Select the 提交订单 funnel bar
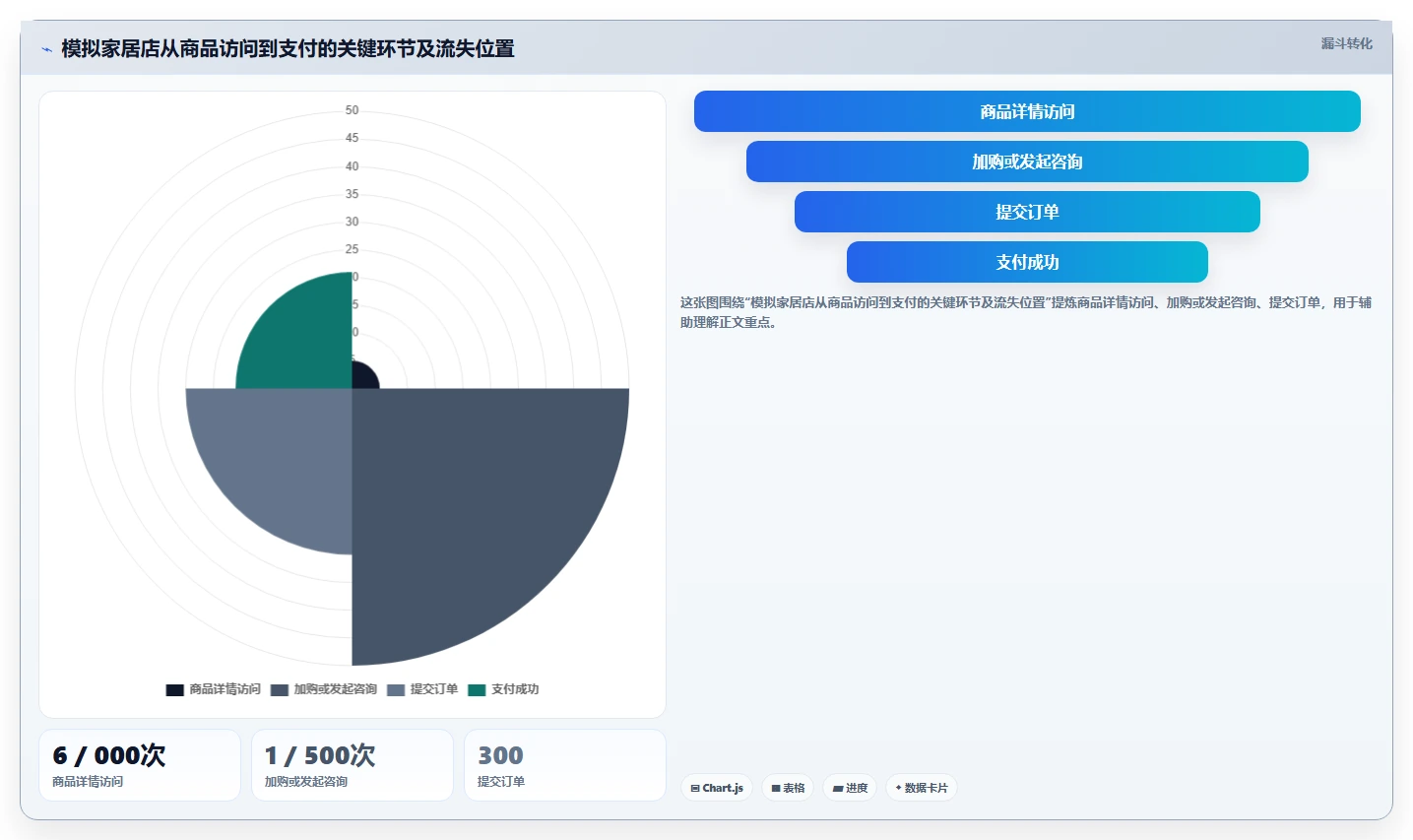 pos(1027,212)
